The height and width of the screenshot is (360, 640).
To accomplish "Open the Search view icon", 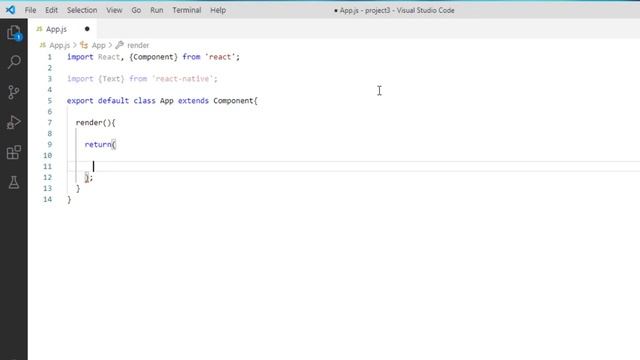I will (x=14, y=62).
